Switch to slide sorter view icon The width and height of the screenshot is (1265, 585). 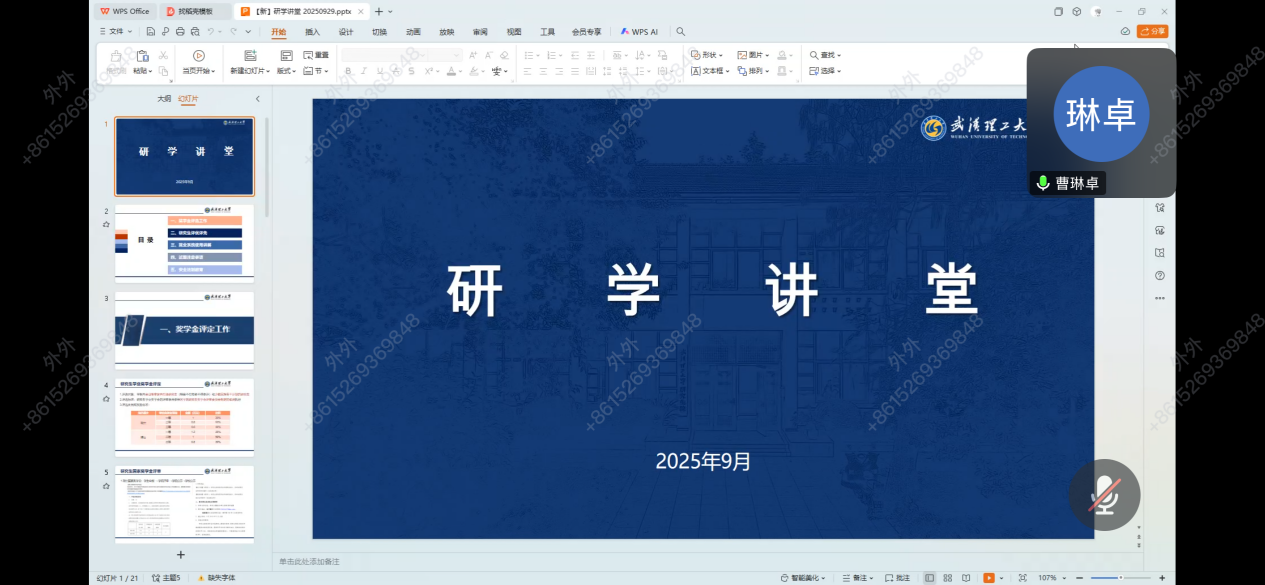click(x=949, y=578)
